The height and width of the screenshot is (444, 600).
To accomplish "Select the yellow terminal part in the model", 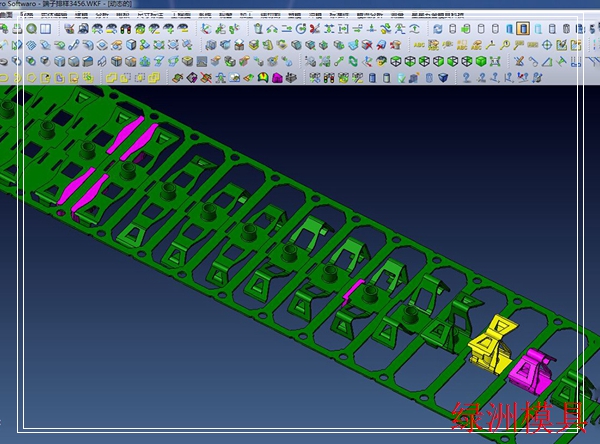I will [x=492, y=344].
